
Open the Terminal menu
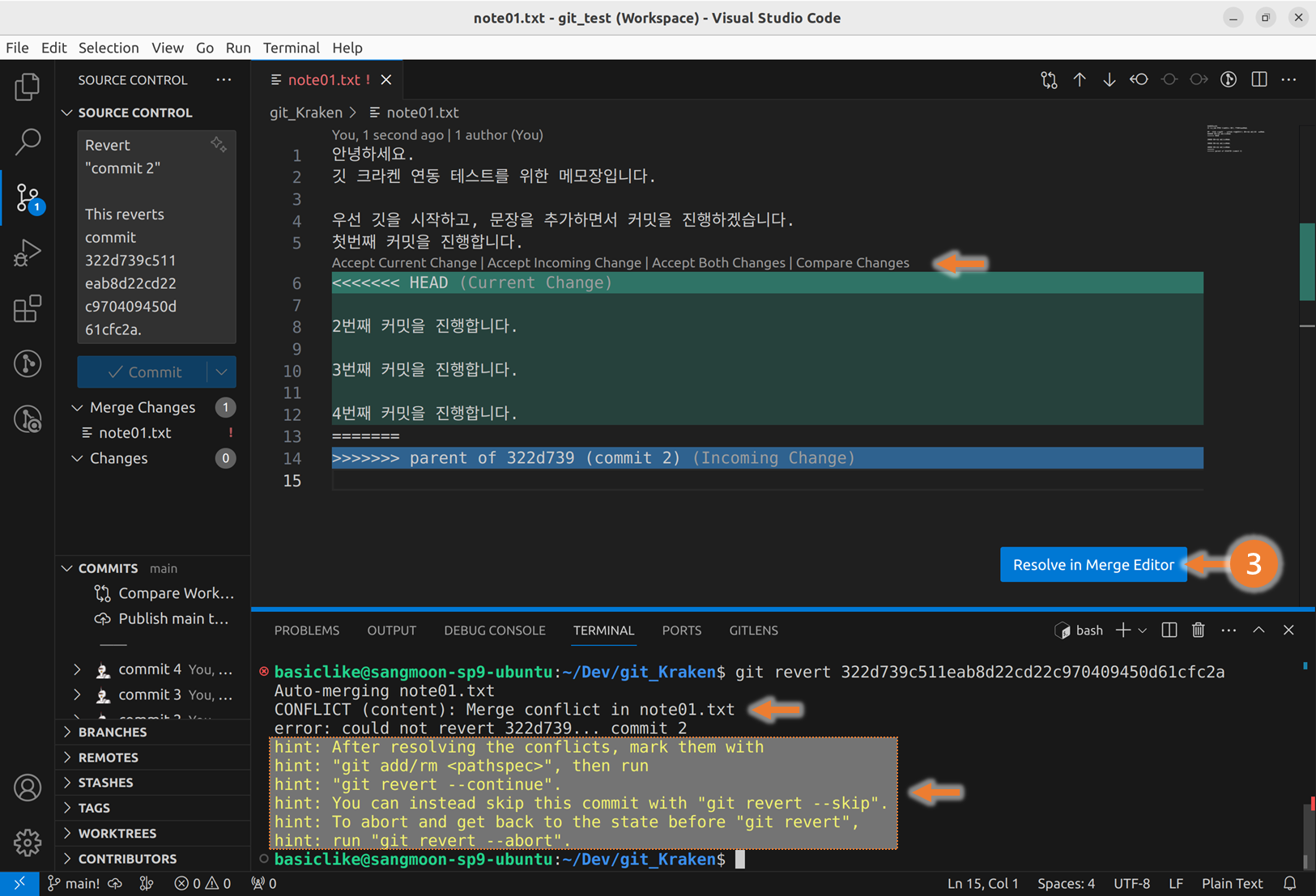[291, 48]
